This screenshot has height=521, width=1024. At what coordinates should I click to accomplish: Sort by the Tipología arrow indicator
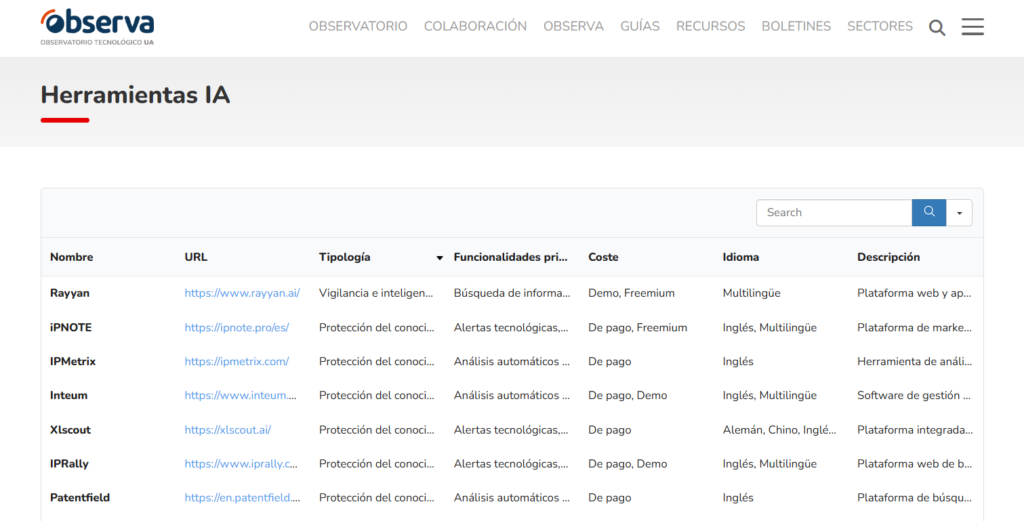point(440,258)
